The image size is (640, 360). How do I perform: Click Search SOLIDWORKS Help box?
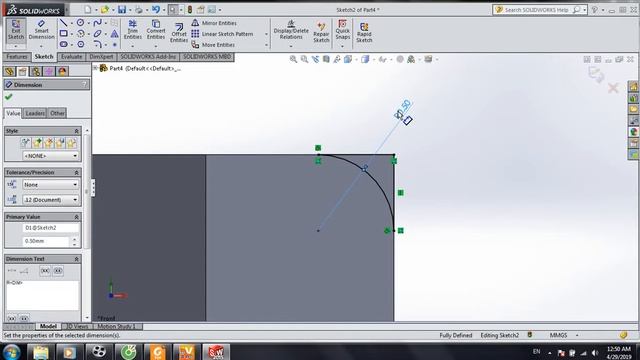[x=536, y=9]
